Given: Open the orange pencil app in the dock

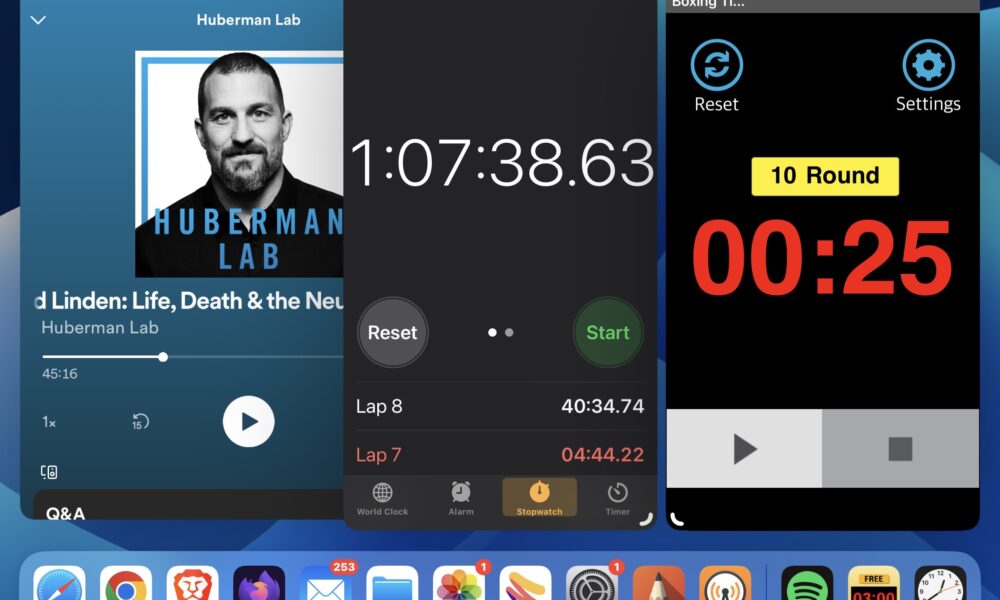Looking at the screenshot, I should pos(659,583).
